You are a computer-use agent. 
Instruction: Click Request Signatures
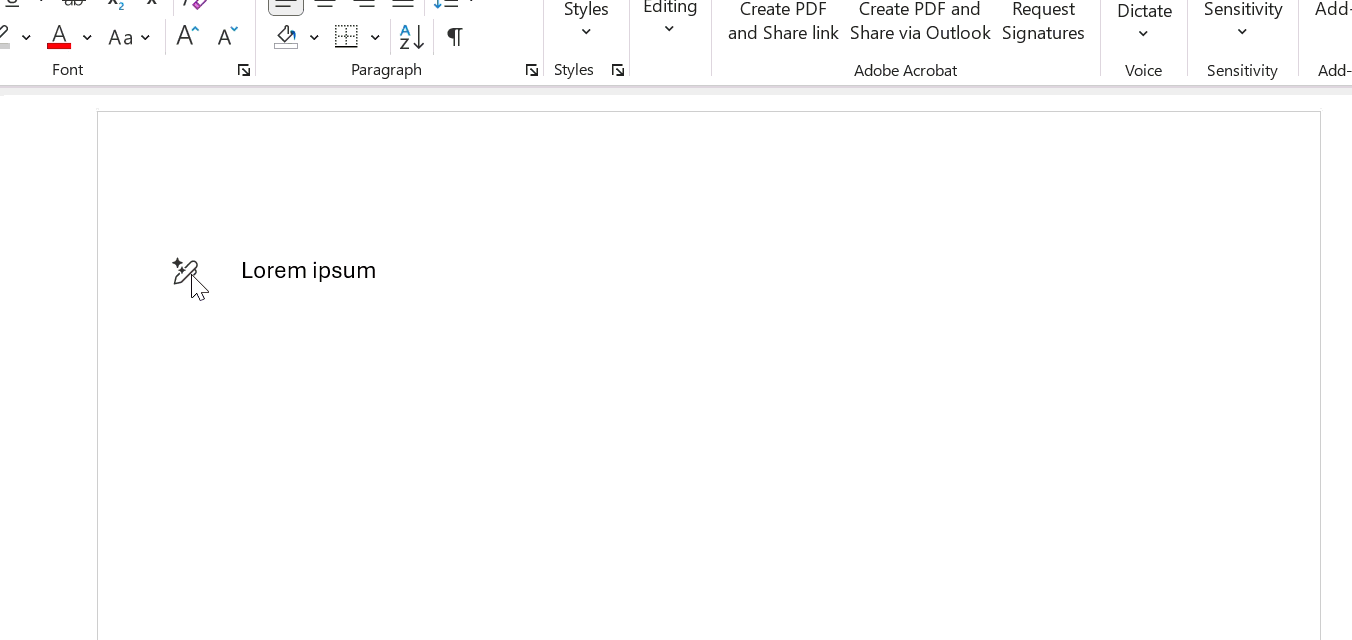[1043, 22]
